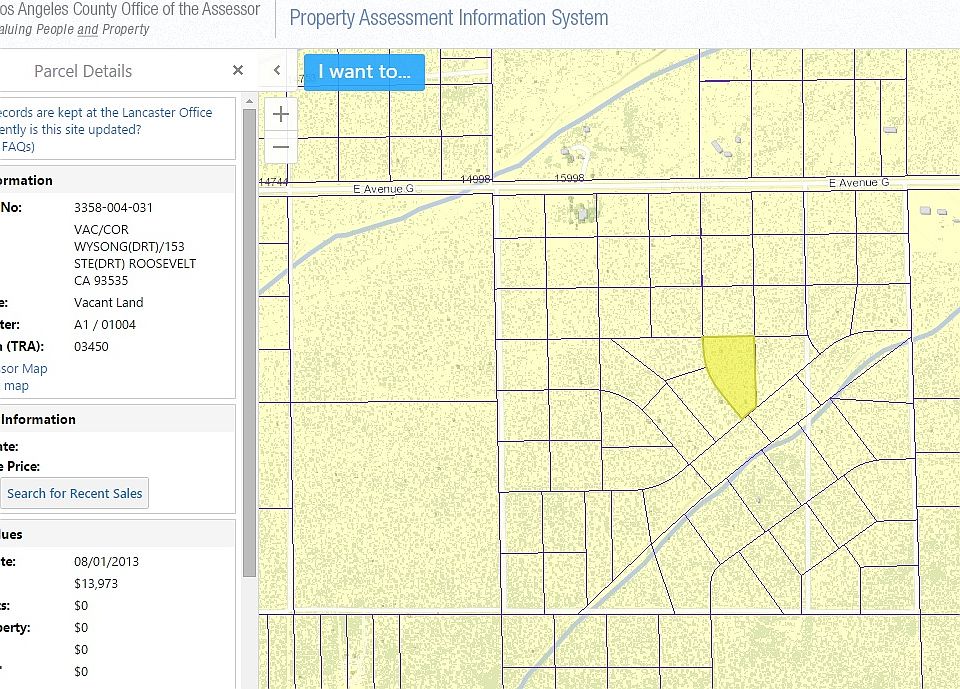The width and height of the screenshot is (960, 689).
Task: Click the panel scrollbar up arrow
Action: click(x=249, y=101)
